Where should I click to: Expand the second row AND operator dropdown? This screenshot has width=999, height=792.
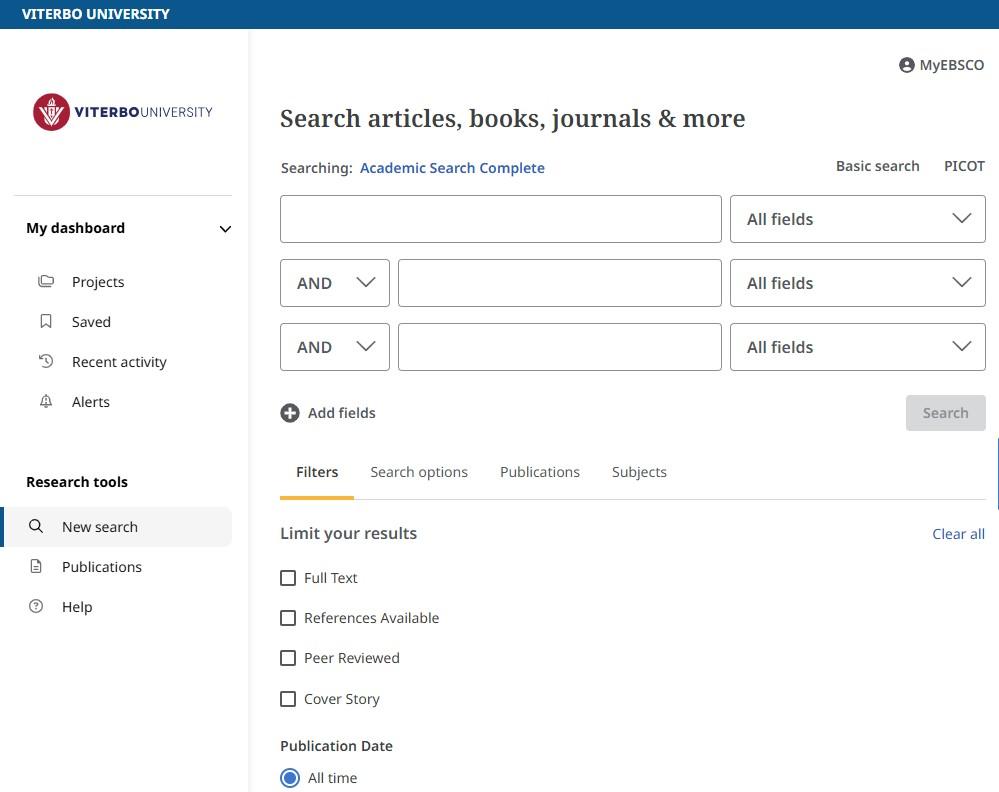coord(334,283)
